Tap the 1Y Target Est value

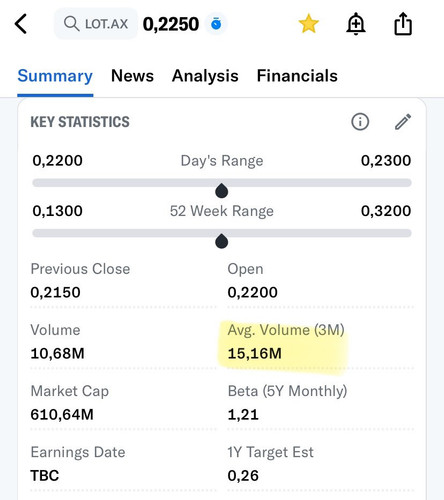(243, 476)
